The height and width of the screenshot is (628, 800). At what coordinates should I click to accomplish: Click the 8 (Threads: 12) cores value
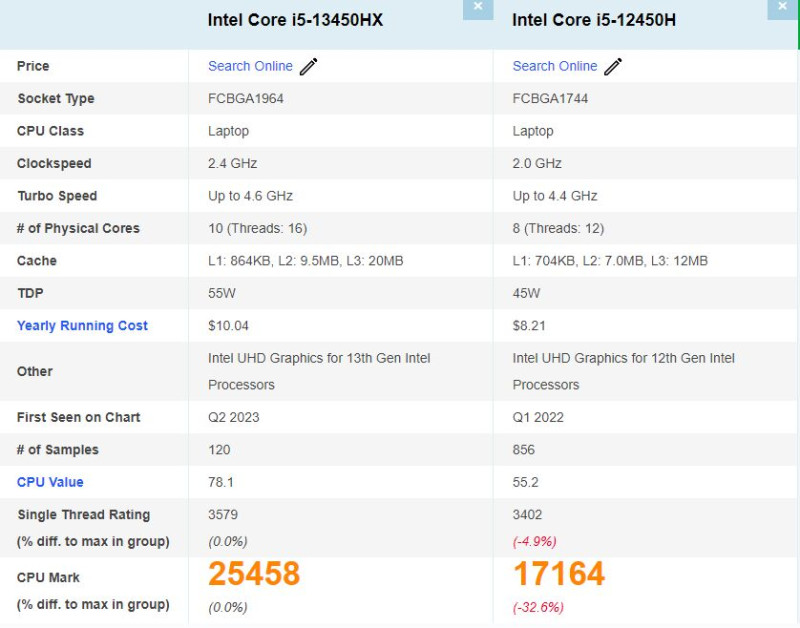[558, 228]
